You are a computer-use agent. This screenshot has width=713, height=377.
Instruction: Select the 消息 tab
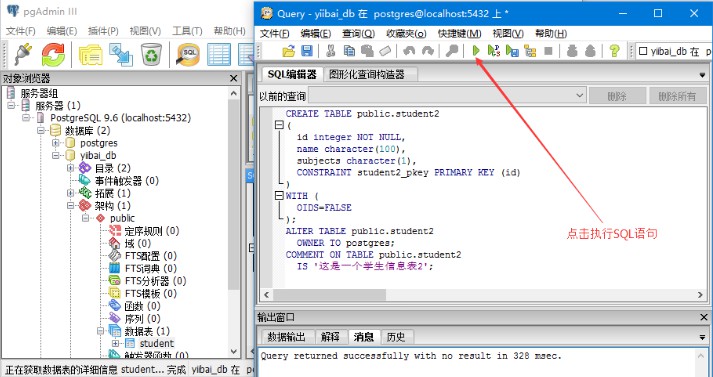[x=364, y=337]
